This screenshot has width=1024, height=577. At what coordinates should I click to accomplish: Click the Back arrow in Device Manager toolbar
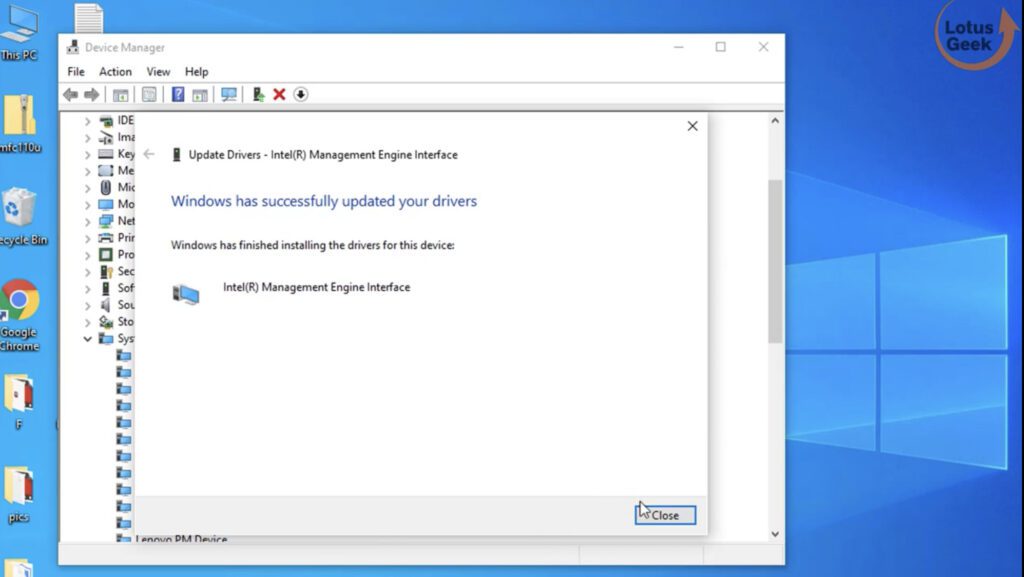click(71, 95)
